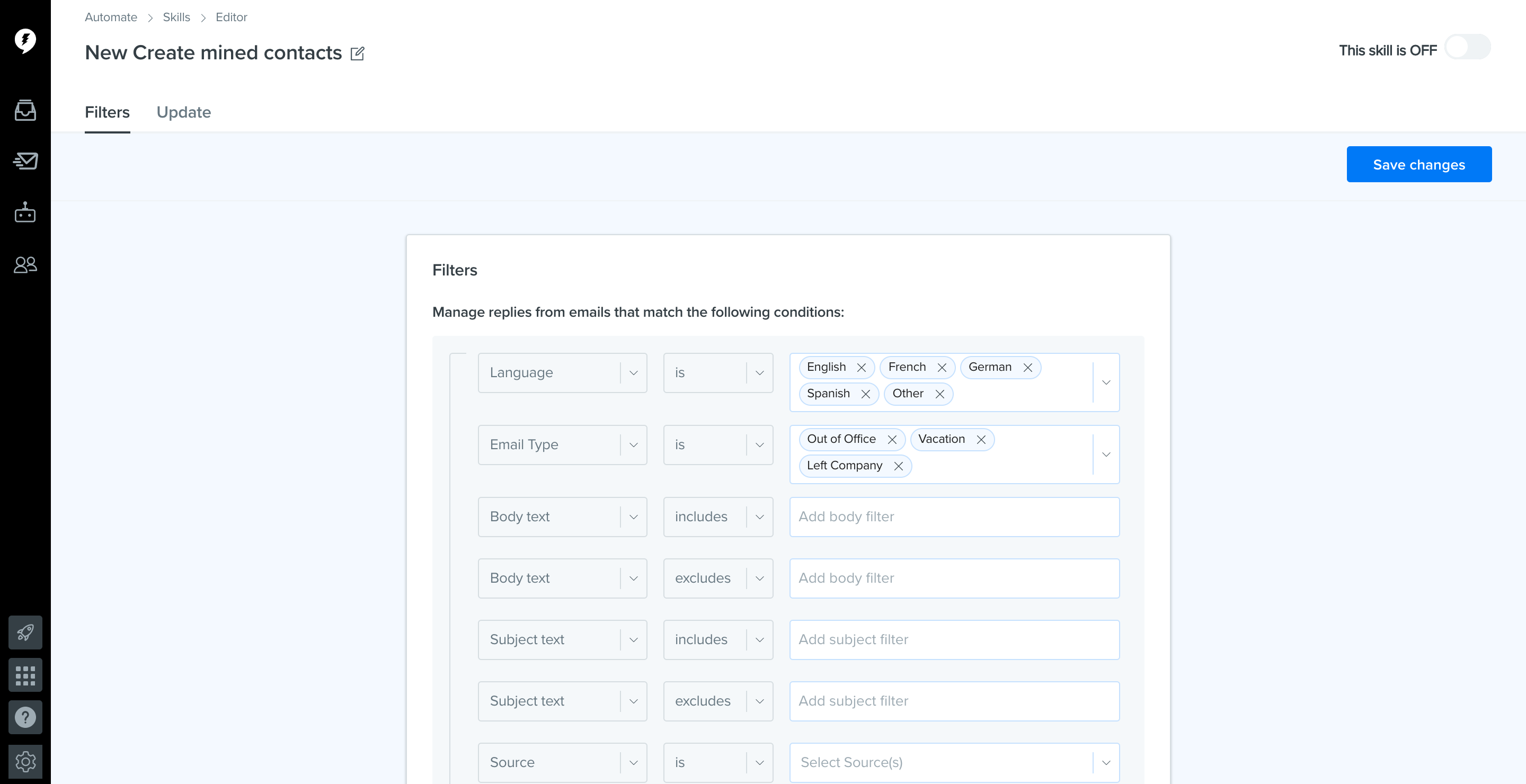This screenshot has width=1526, height=784.
Task: Open the Language field dropdown
Action: (562, 373)
